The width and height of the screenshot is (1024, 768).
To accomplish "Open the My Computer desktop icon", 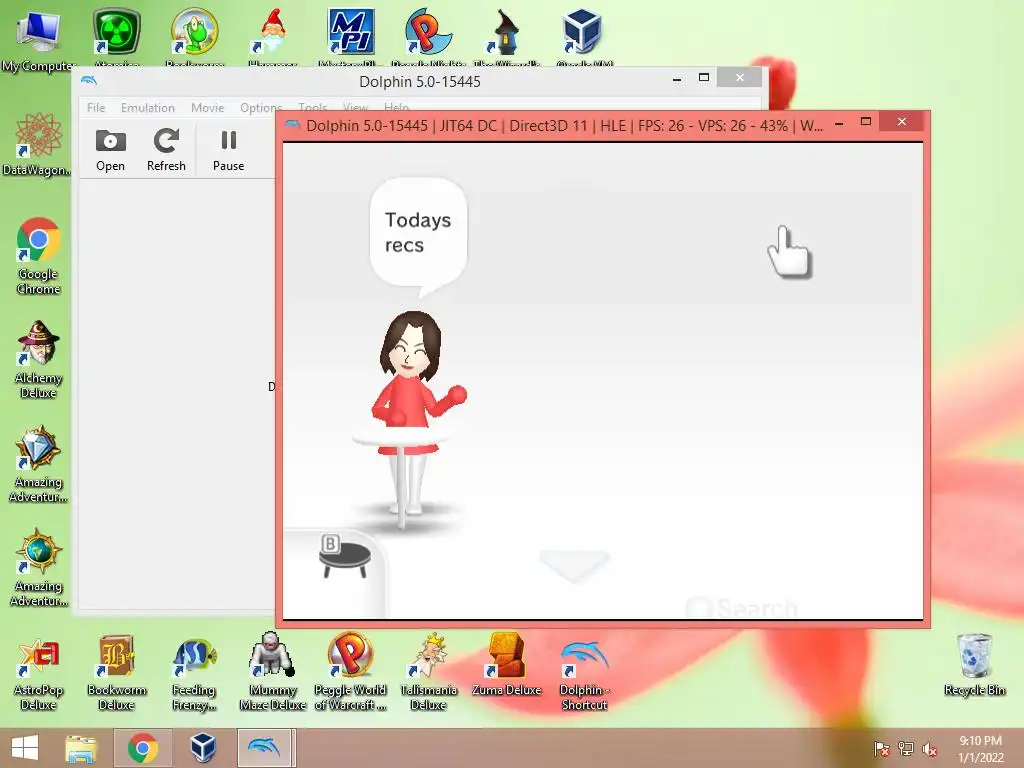I will 38,39.
